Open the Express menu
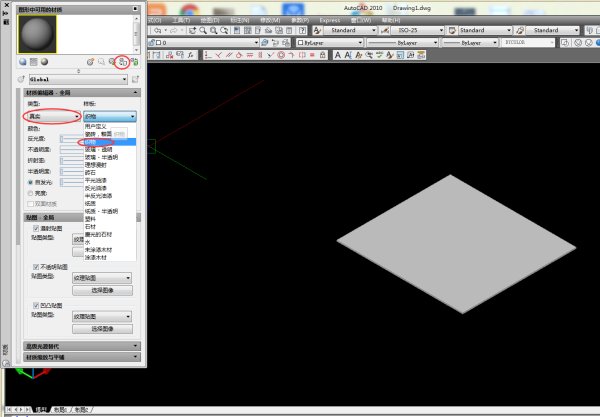Screen dimensions: 600x417 [329, 20]
